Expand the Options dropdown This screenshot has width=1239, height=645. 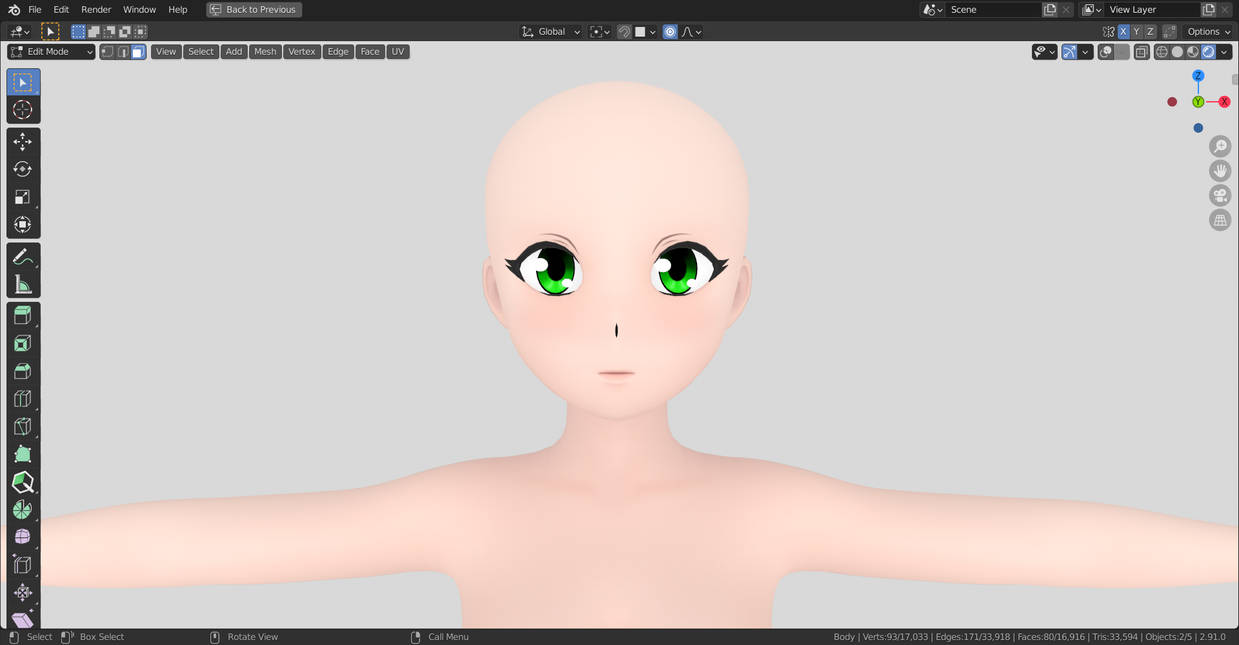(x=1209, y=32)
